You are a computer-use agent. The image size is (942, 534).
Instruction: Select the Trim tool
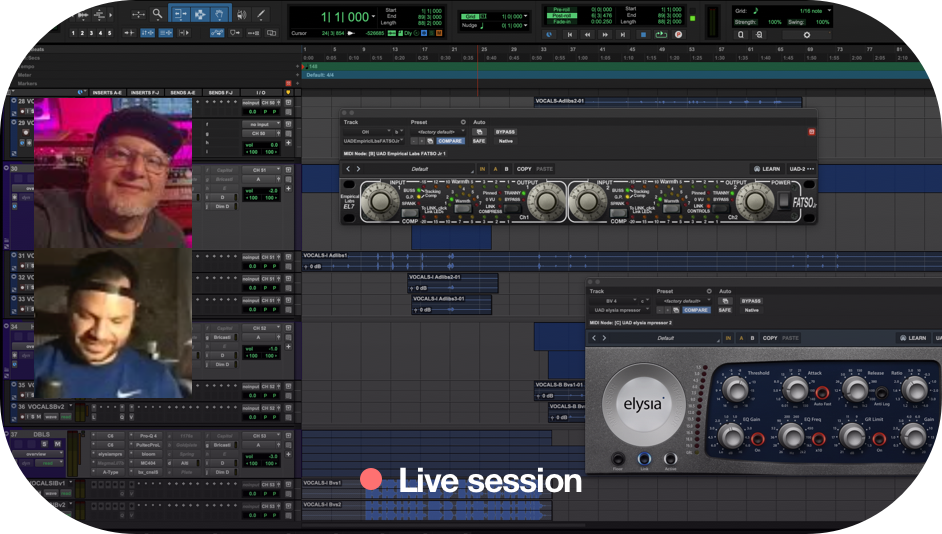pos(180,14)
